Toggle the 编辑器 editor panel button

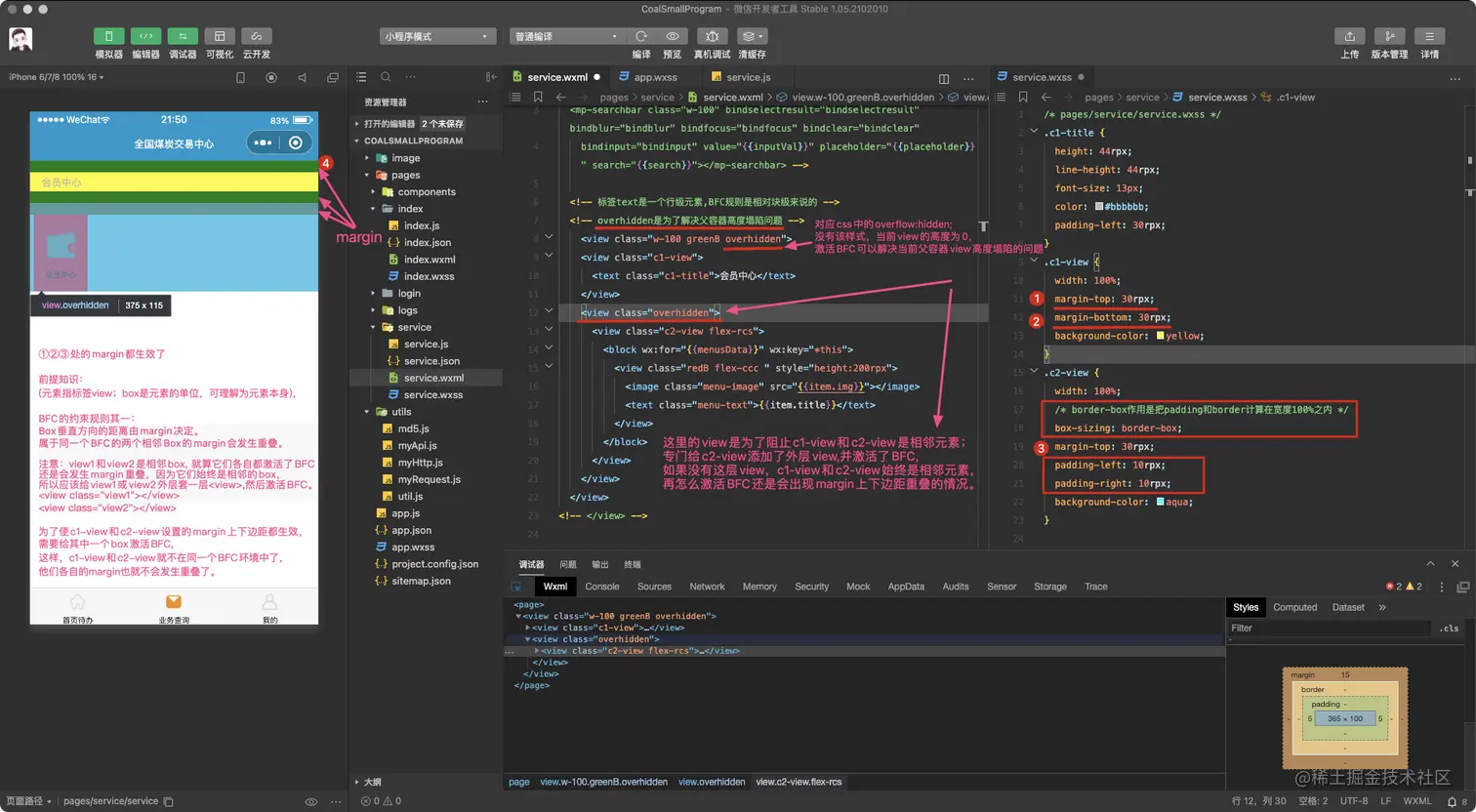(x=145, y=36)
